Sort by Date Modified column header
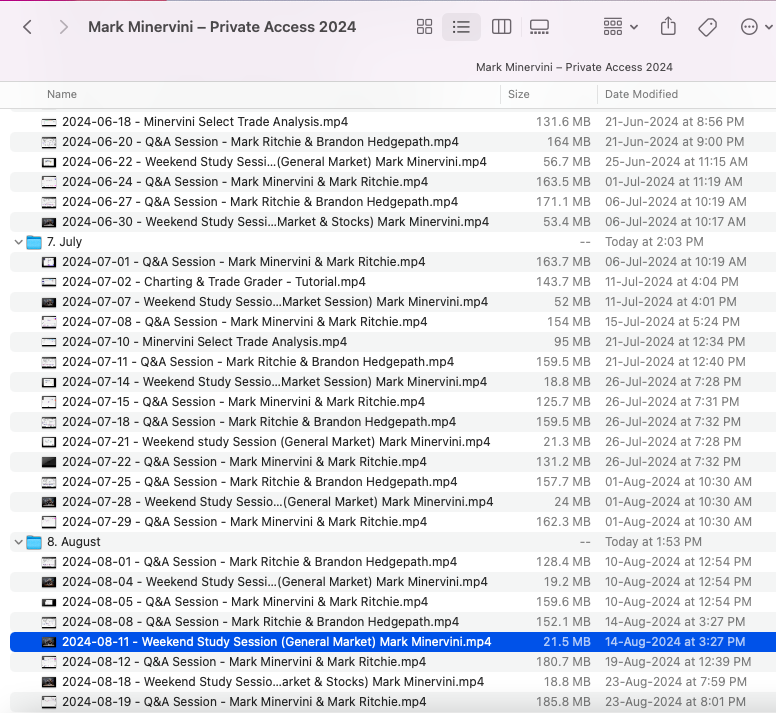 click(x=641, y=94)
